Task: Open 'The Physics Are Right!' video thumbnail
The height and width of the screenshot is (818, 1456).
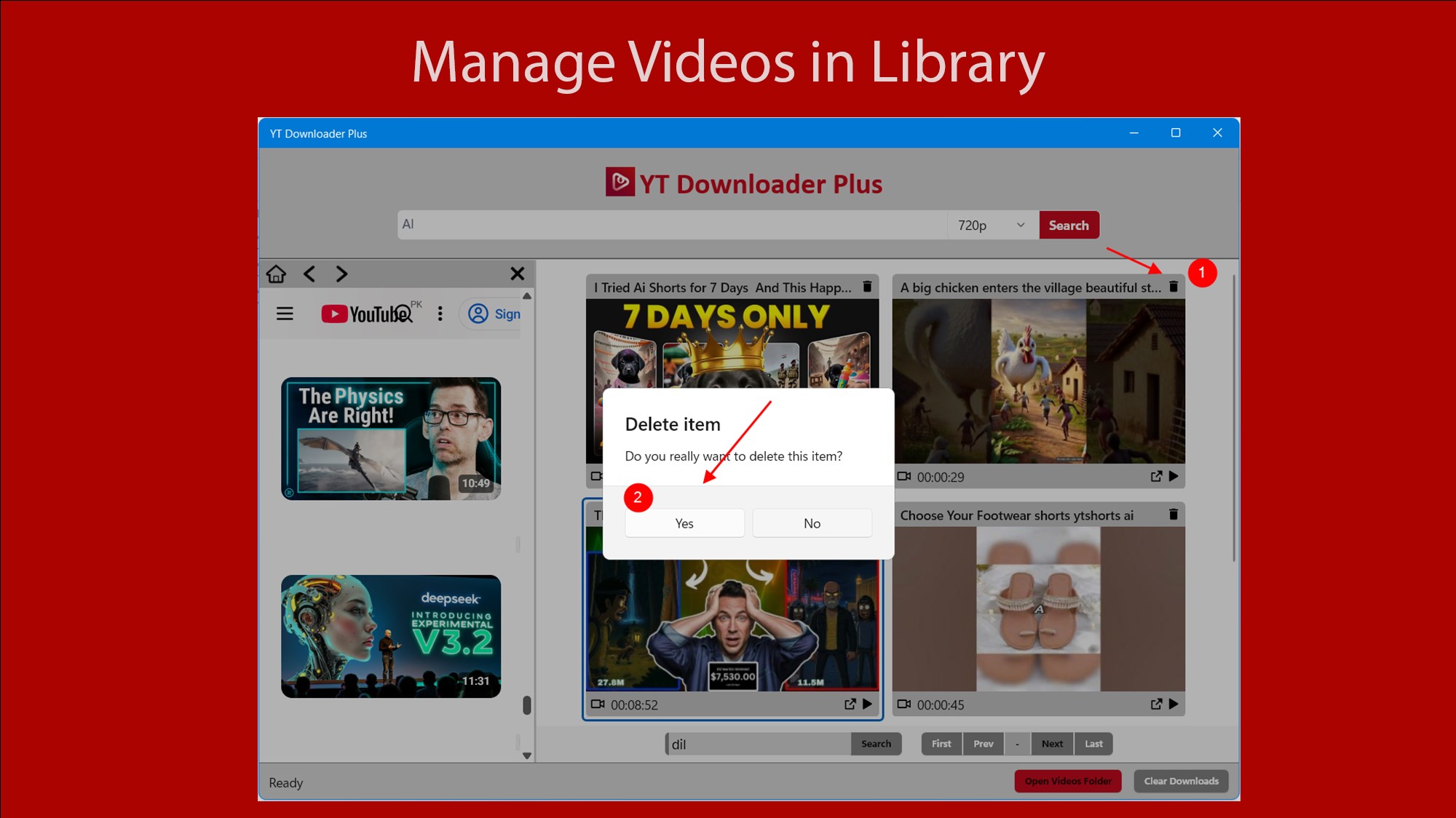Action: click(x=391, y=439)
